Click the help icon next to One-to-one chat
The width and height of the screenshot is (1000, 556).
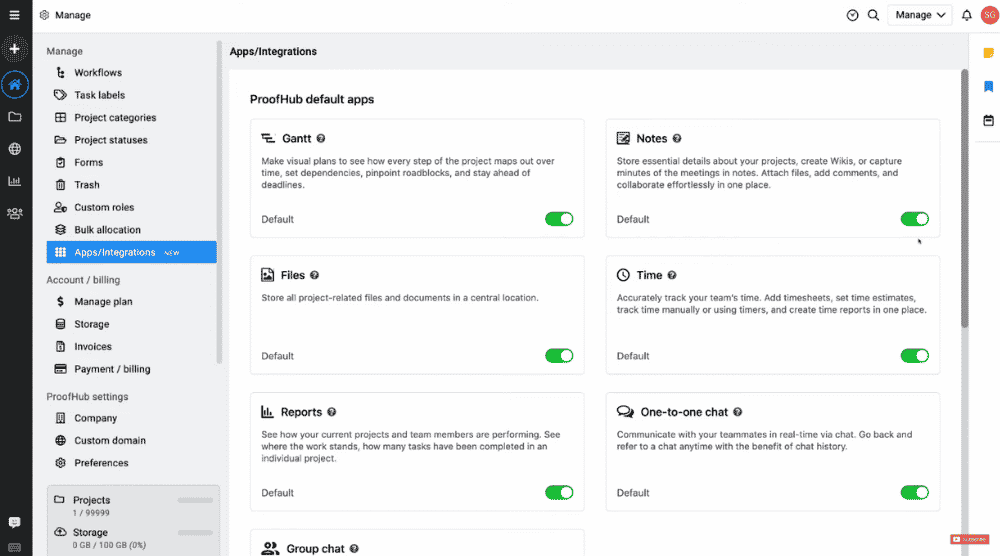(x=737, y=412)
